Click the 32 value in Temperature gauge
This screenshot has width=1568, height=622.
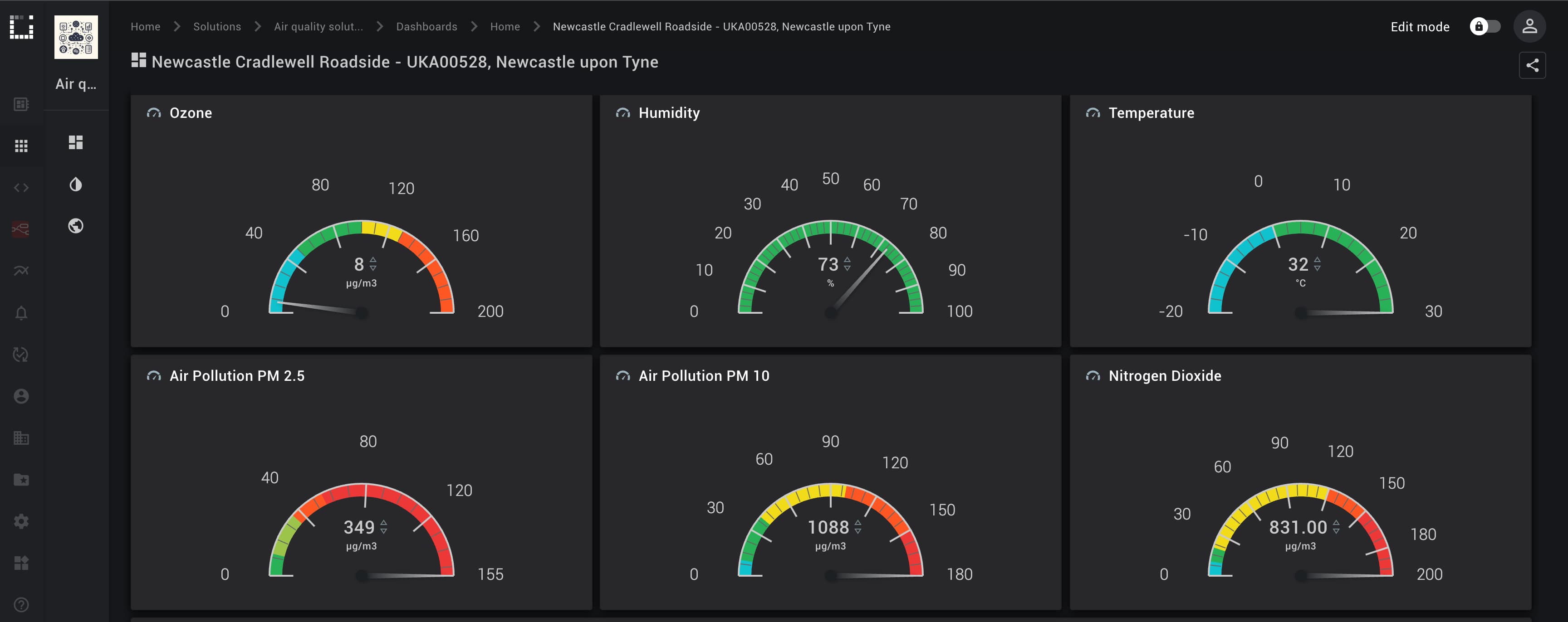click(x=1298, y=264)
